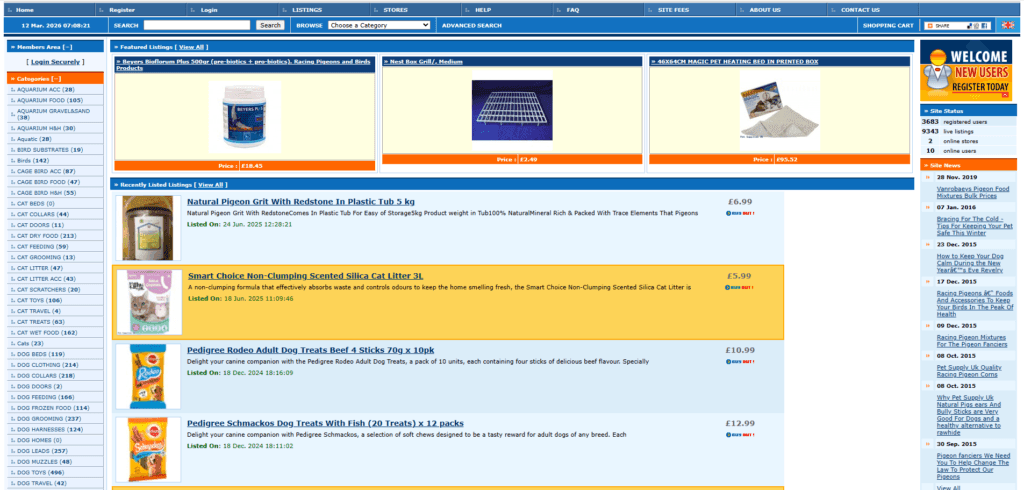Screen dimensions: 1024x490
Task: Click the search input field
Action: tap(197, 25)
